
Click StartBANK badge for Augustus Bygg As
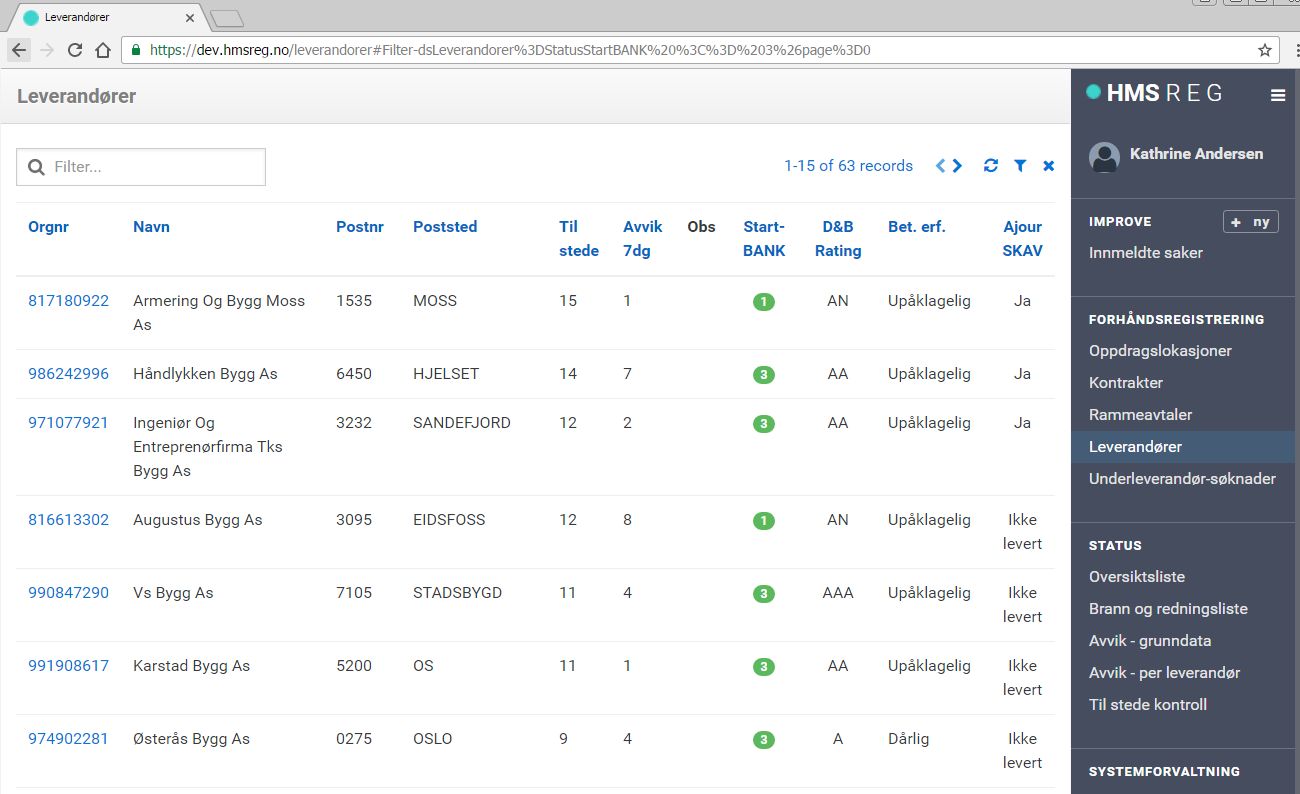[763, 521]
